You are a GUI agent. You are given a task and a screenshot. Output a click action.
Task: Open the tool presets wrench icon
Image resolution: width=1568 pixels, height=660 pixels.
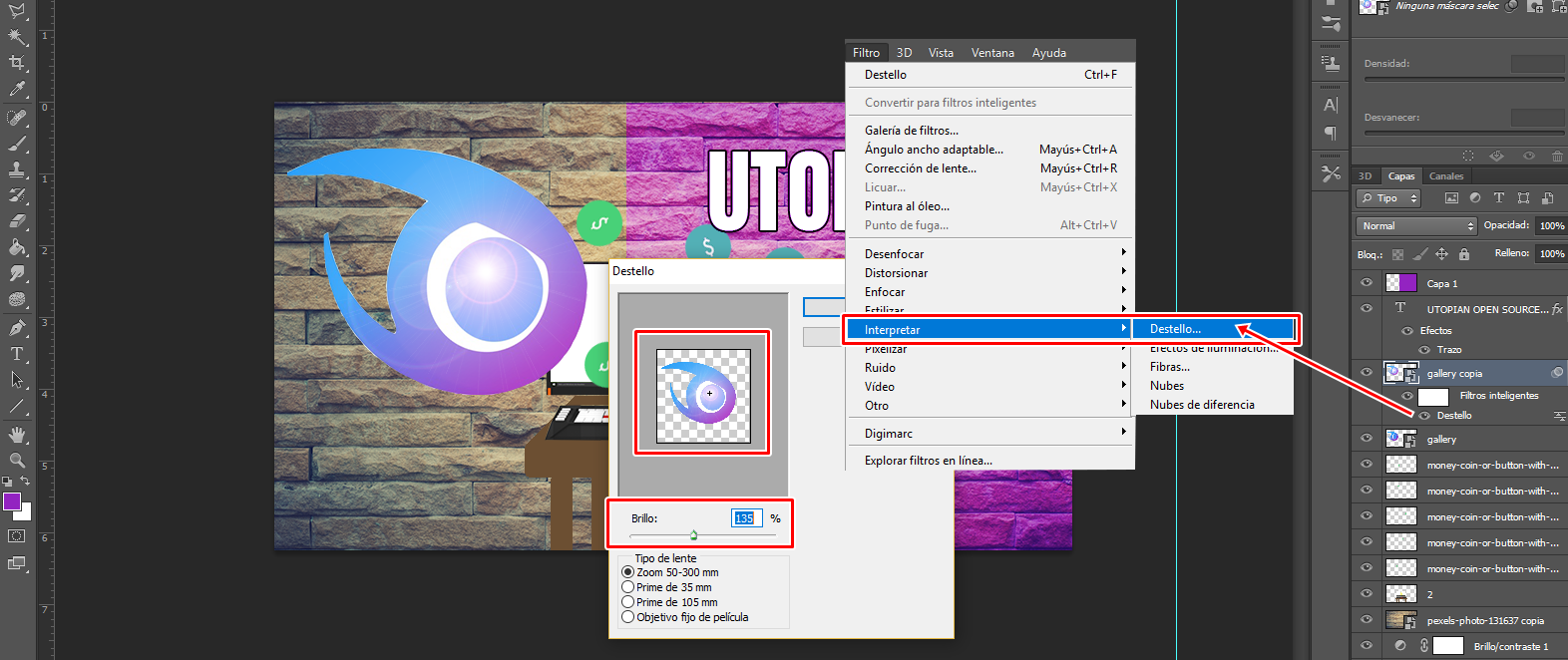coord(1331,173)
